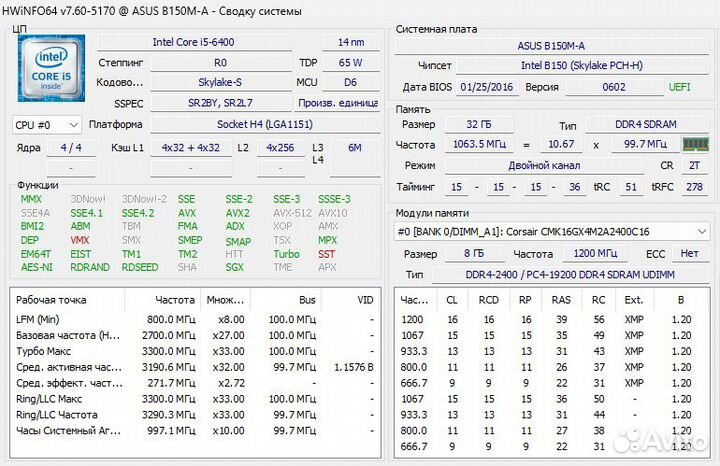Screen dimensions: 720x466
Task: Click the RDSEED feature flag
Action: click(x=140, y=267)
